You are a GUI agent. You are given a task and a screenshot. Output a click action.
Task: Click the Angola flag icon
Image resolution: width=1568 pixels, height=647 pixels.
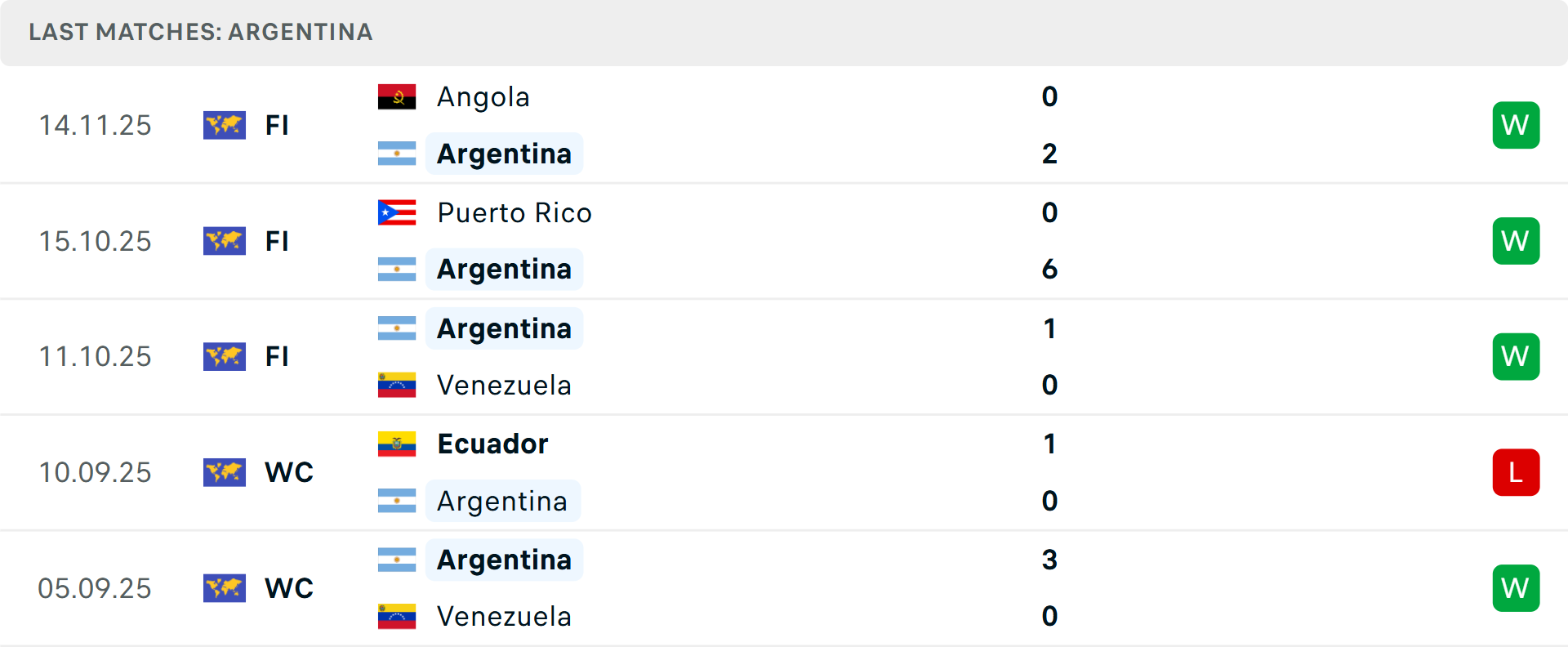coord(397,96)
